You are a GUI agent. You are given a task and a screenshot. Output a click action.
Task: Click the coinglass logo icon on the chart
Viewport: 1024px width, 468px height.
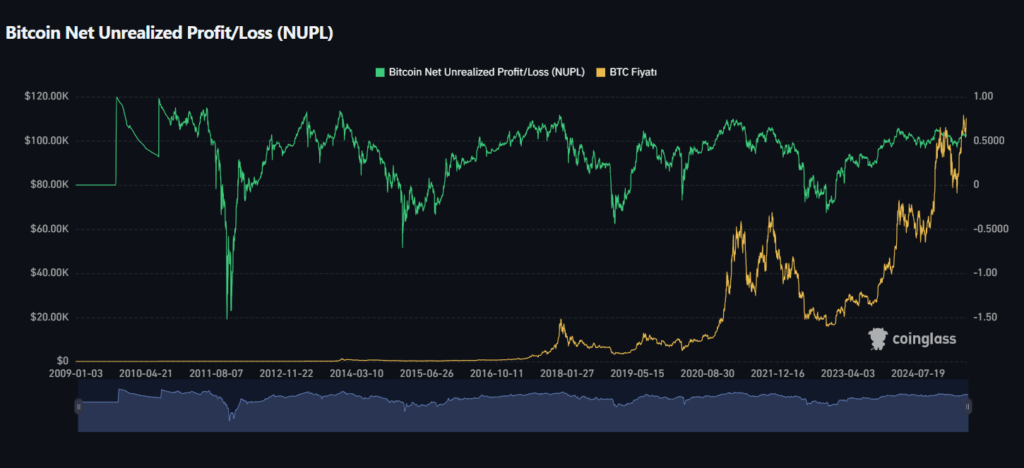(x=878, y=339)
